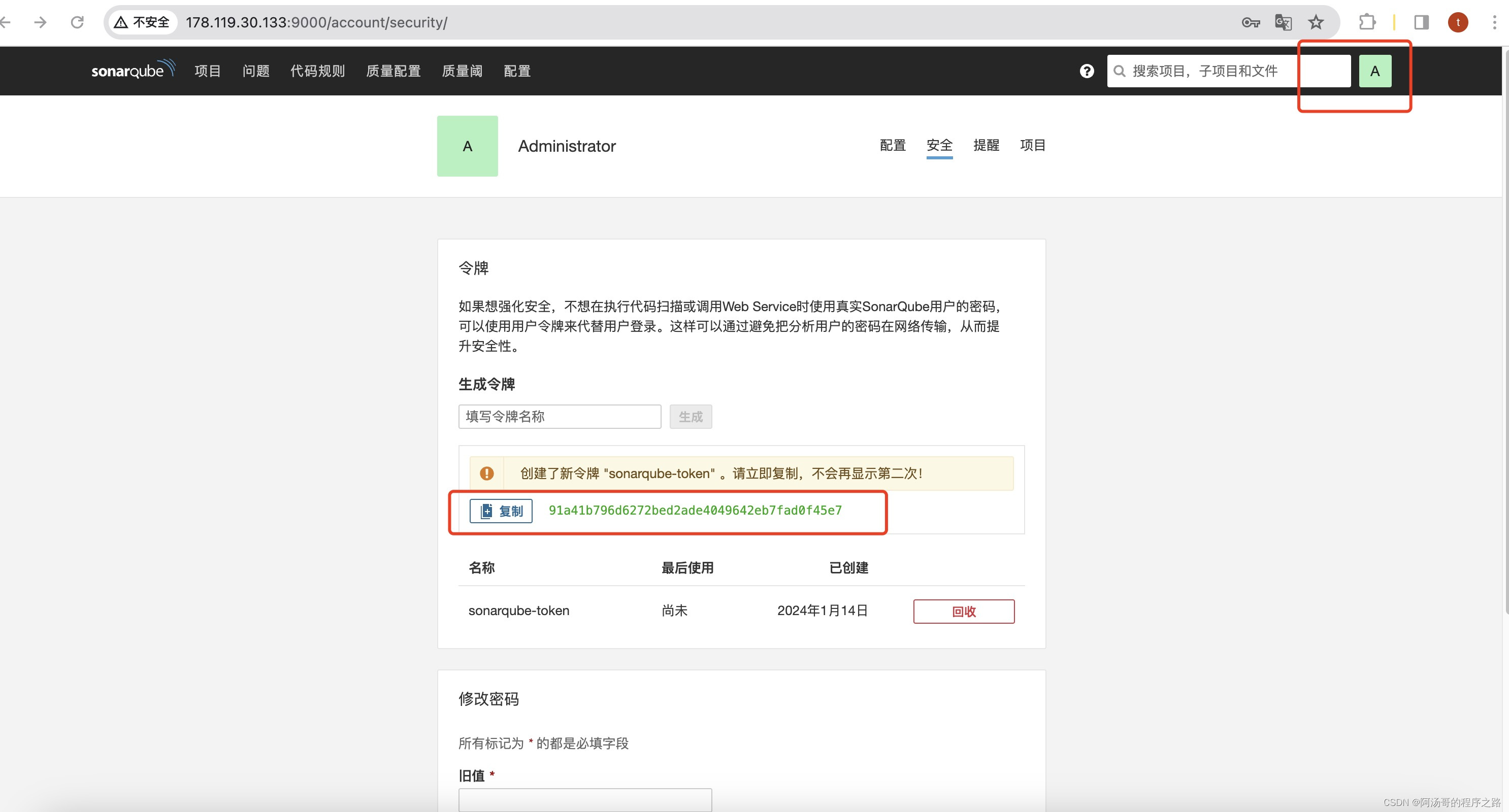This screenshot has width=1509, height=812.
Task: Click the SonarQube logo
Action: (133, 70)
